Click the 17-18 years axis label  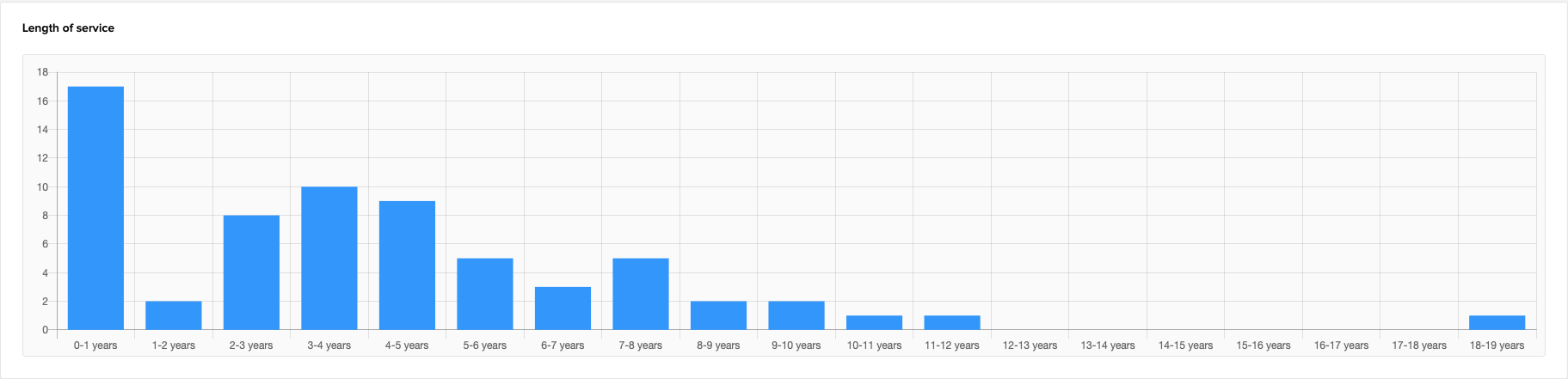(1418, 345)
